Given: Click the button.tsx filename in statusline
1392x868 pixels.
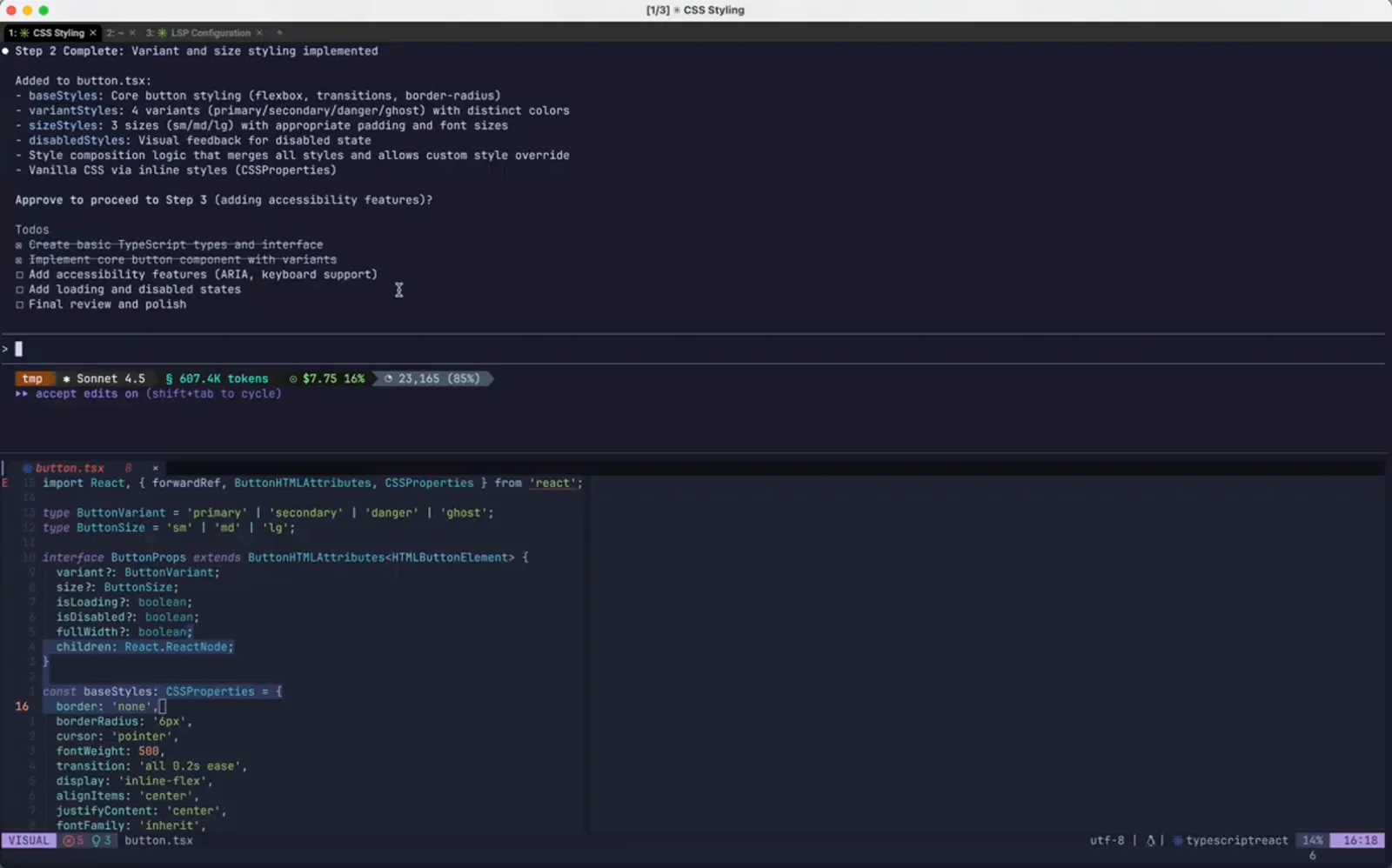Looking at the screenshot, I should pos(159,841).
